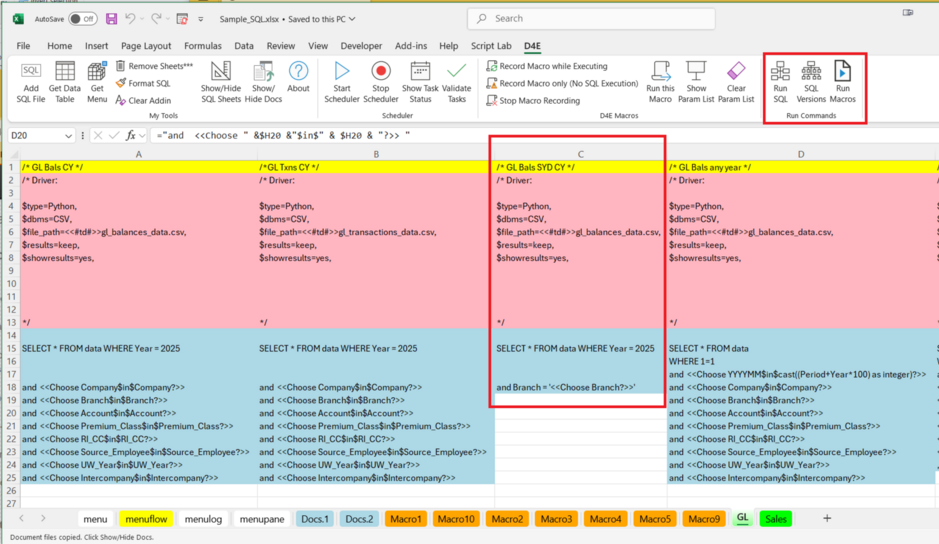Click the Stop Macro Recording button
The height and width of the screenshot is (544, 939).
pos(532,100)
